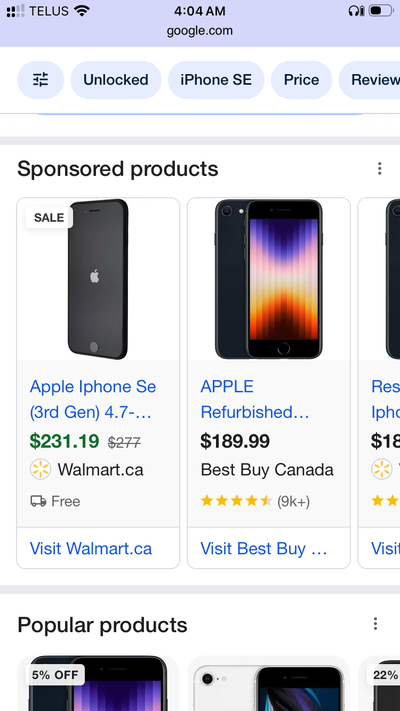Toggle the Unlocked filter chip

coord(116,80)
